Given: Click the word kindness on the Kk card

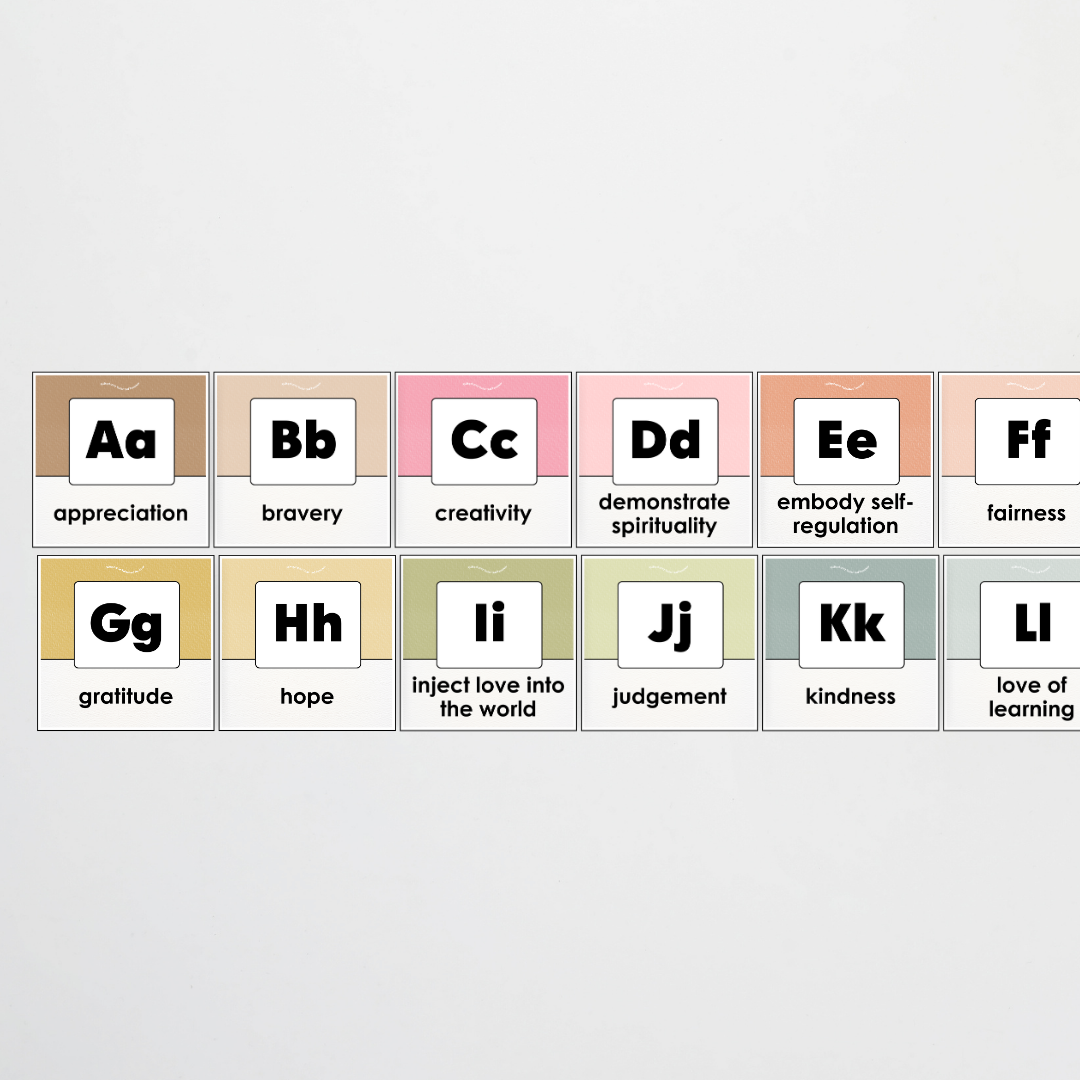Looking at the screenshot, I should tap(850, 697).
